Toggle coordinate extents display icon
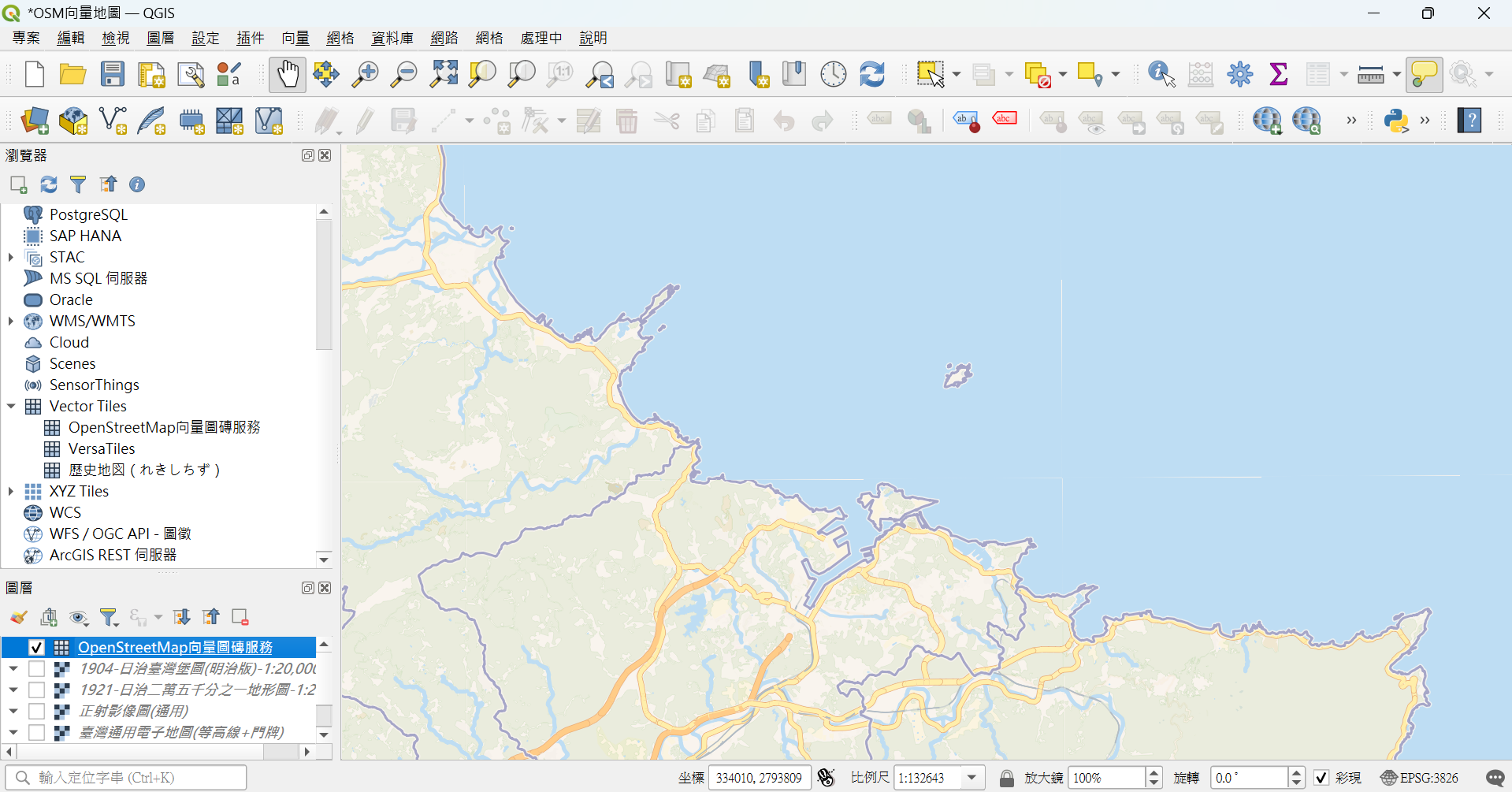Image resolution: width=1512 pixels, height=792 pixels. point(826,778)
